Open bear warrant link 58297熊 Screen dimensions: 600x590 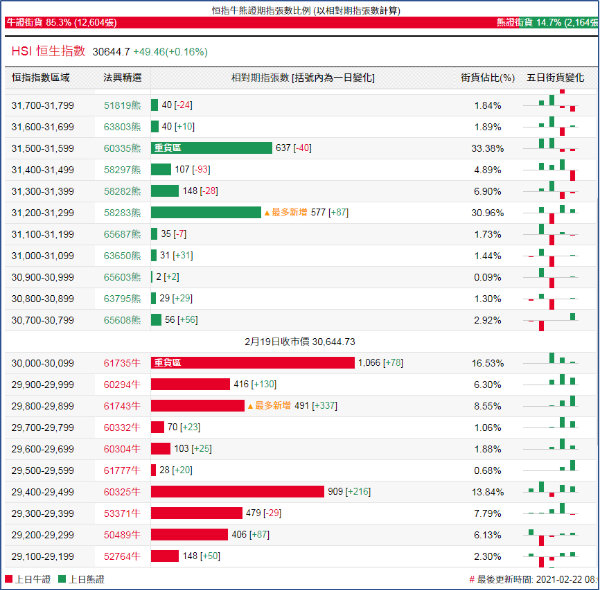tap(122, 170)
